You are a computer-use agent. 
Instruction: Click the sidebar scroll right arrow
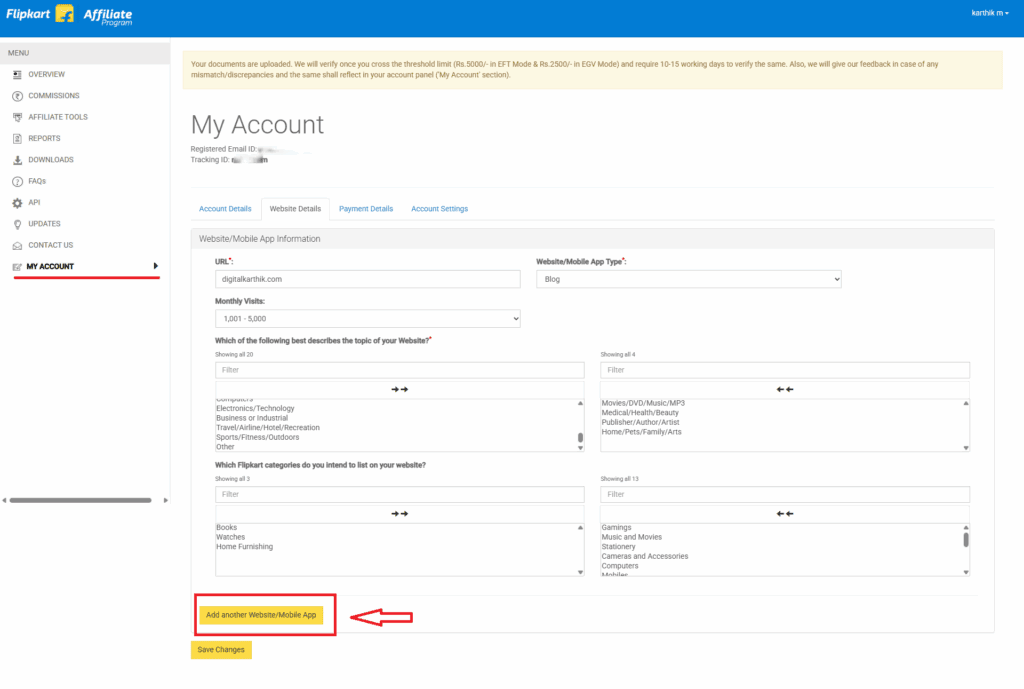(165, 501)
